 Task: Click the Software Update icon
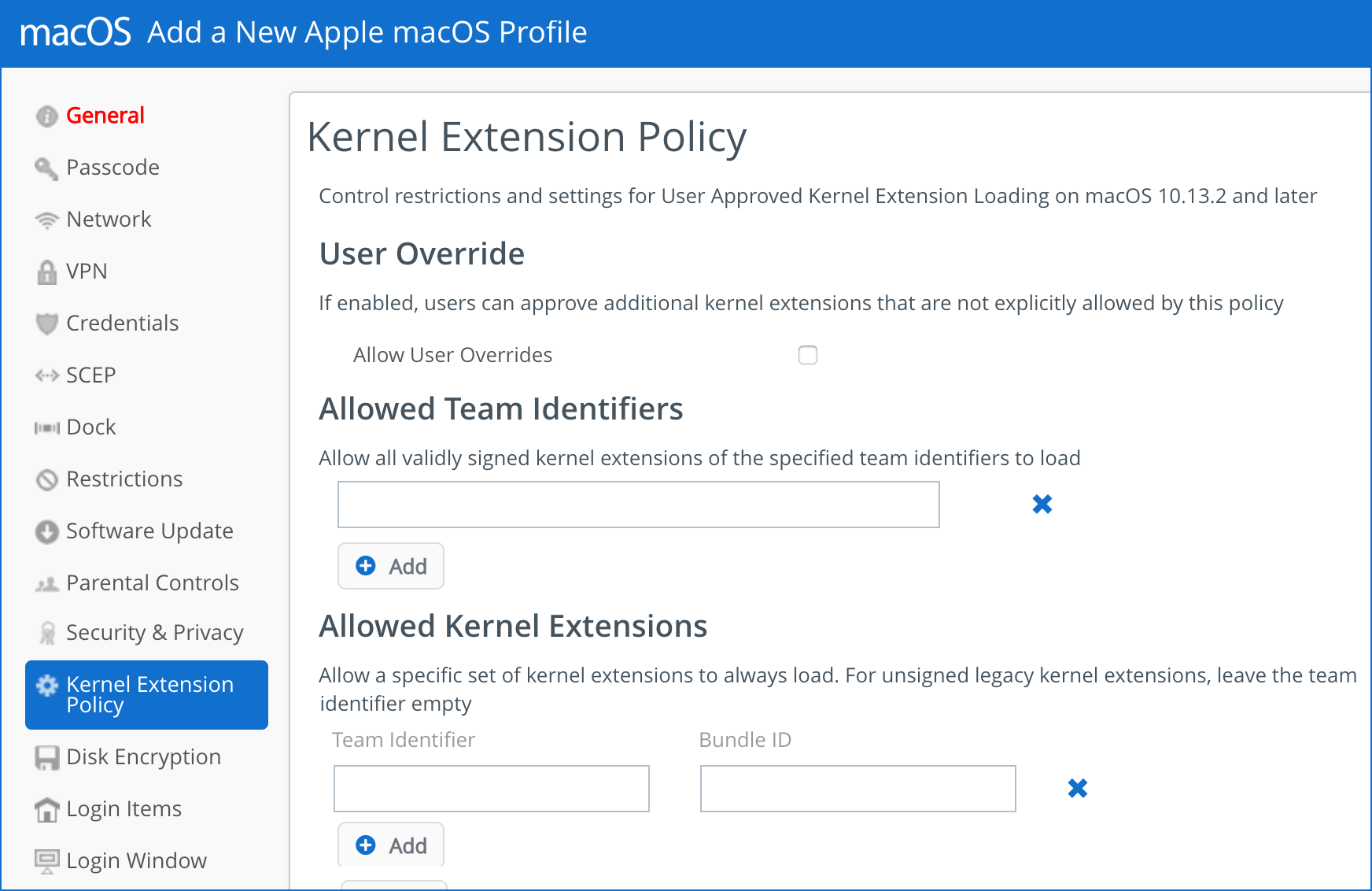coord(46,531)
